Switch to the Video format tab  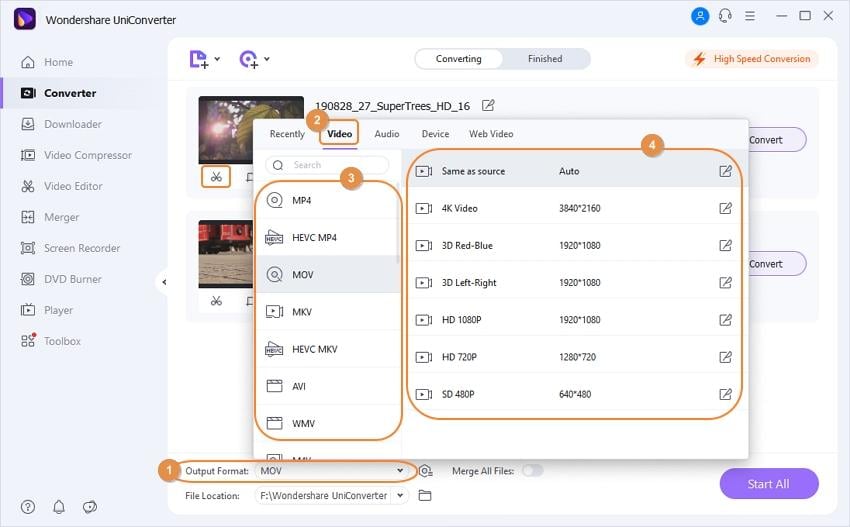click(339, 133)
